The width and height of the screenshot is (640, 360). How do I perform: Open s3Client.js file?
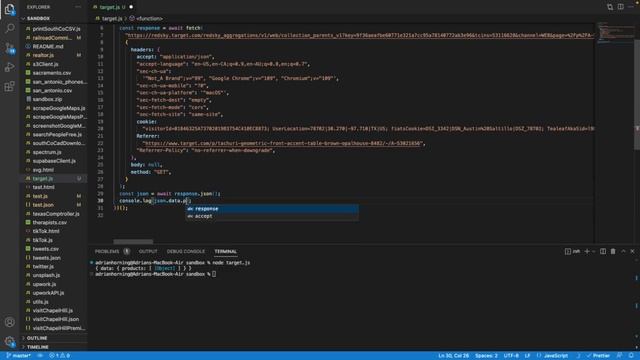coord(45,64)
